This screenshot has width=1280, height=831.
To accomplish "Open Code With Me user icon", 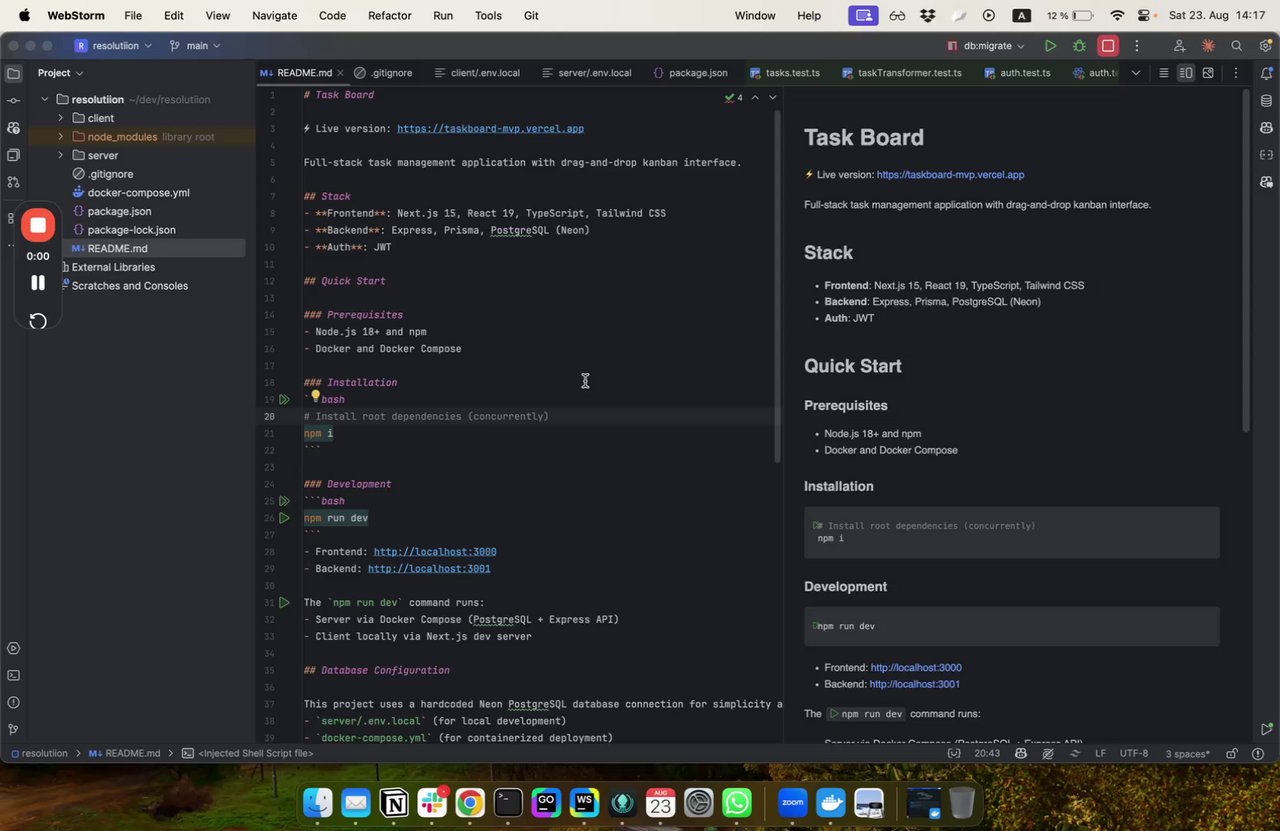I will (x=1180, y=46).
